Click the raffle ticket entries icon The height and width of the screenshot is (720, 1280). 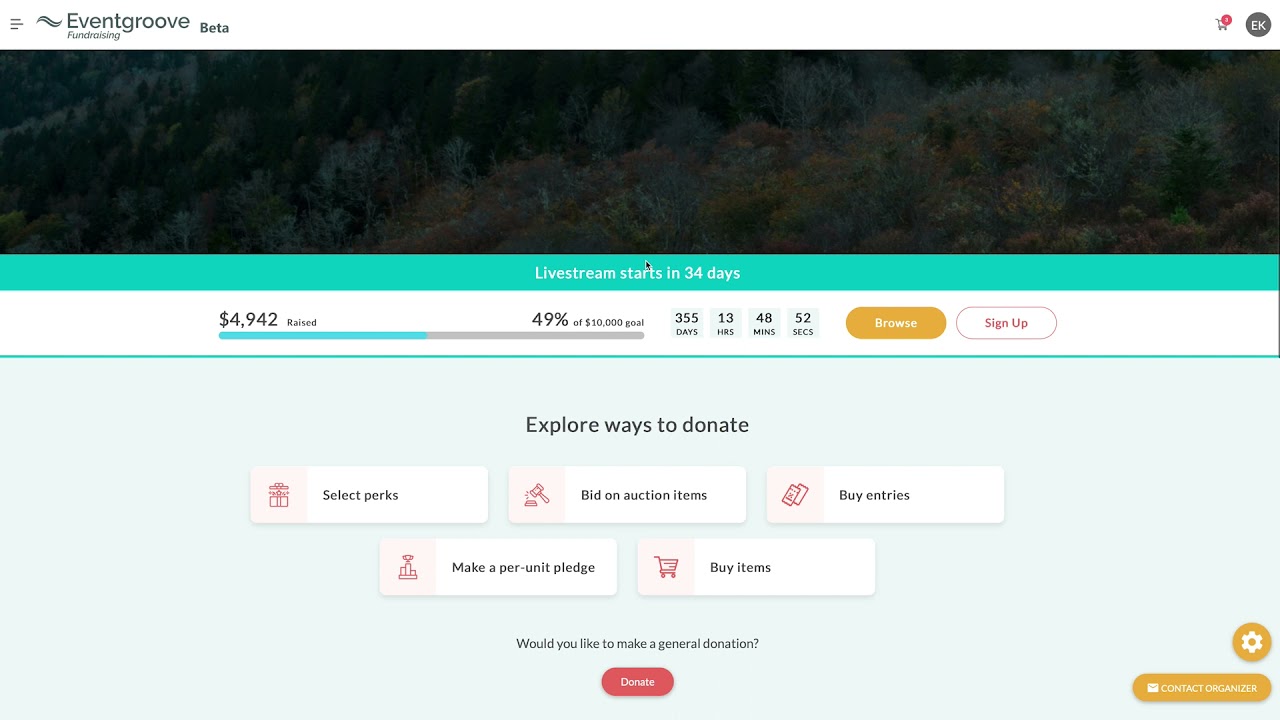pos(795,495)
